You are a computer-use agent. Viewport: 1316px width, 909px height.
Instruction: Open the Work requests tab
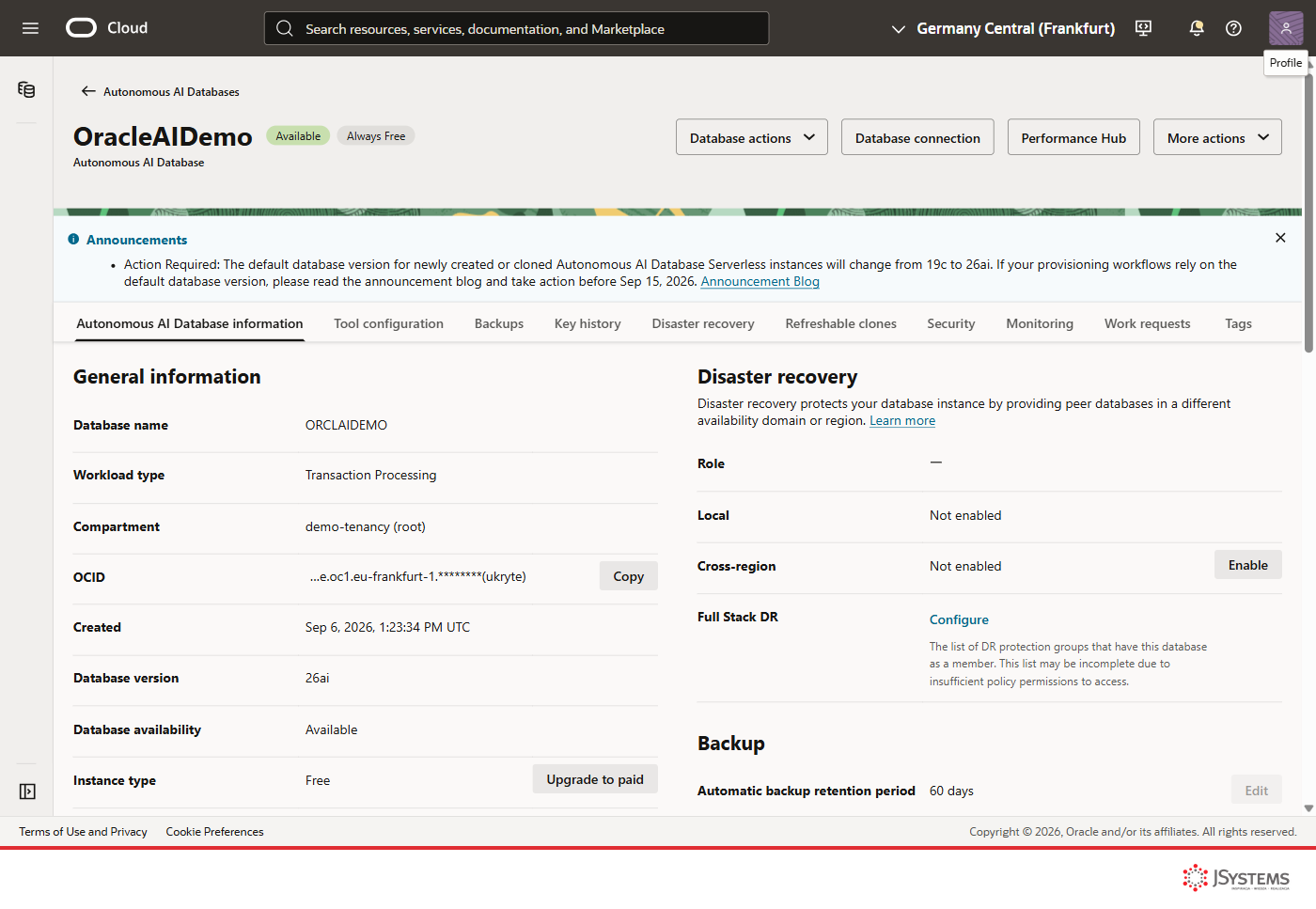point(1147,323)
